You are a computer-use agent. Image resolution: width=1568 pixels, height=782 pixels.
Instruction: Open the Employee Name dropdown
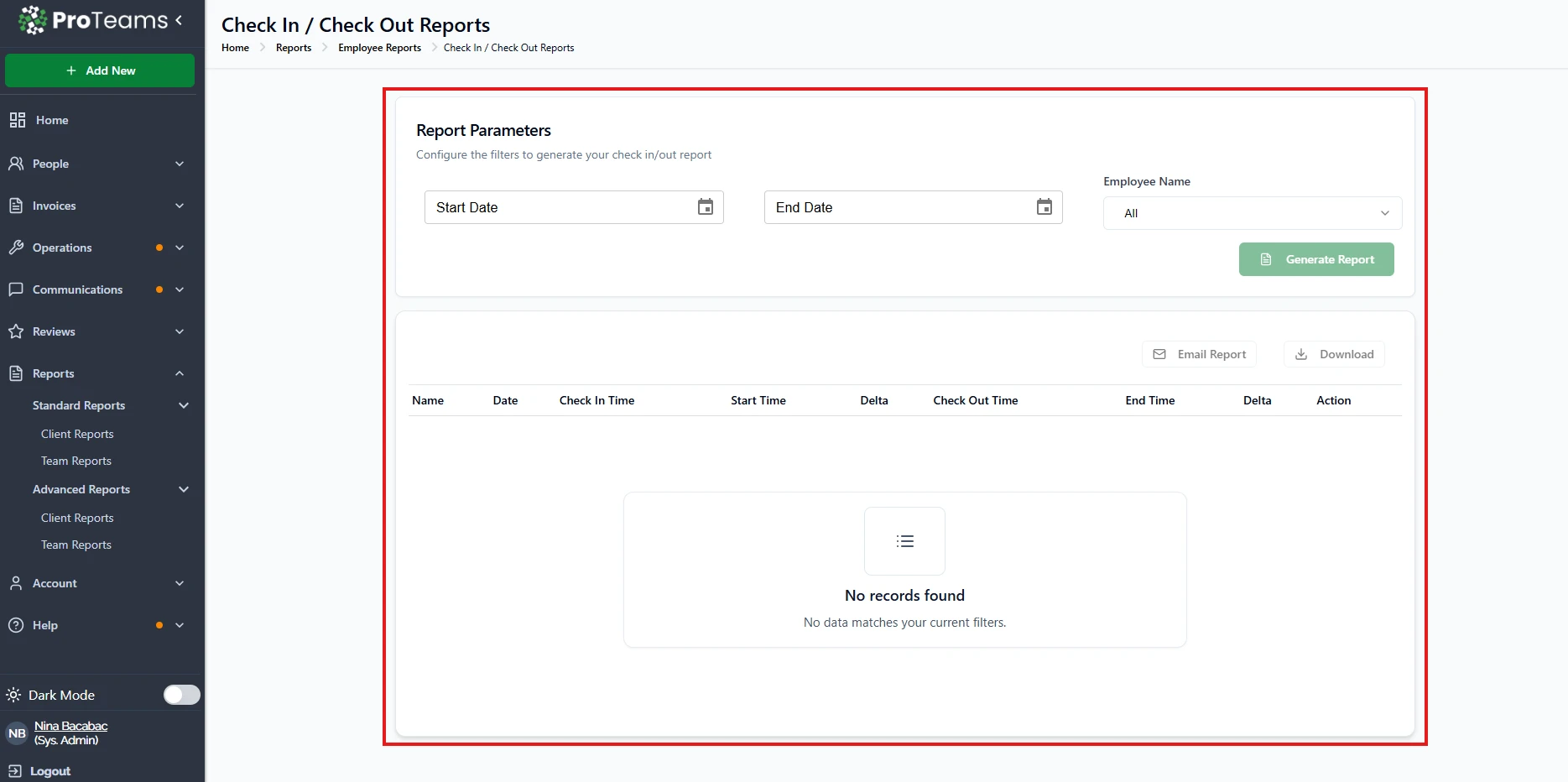point(1252,213)
